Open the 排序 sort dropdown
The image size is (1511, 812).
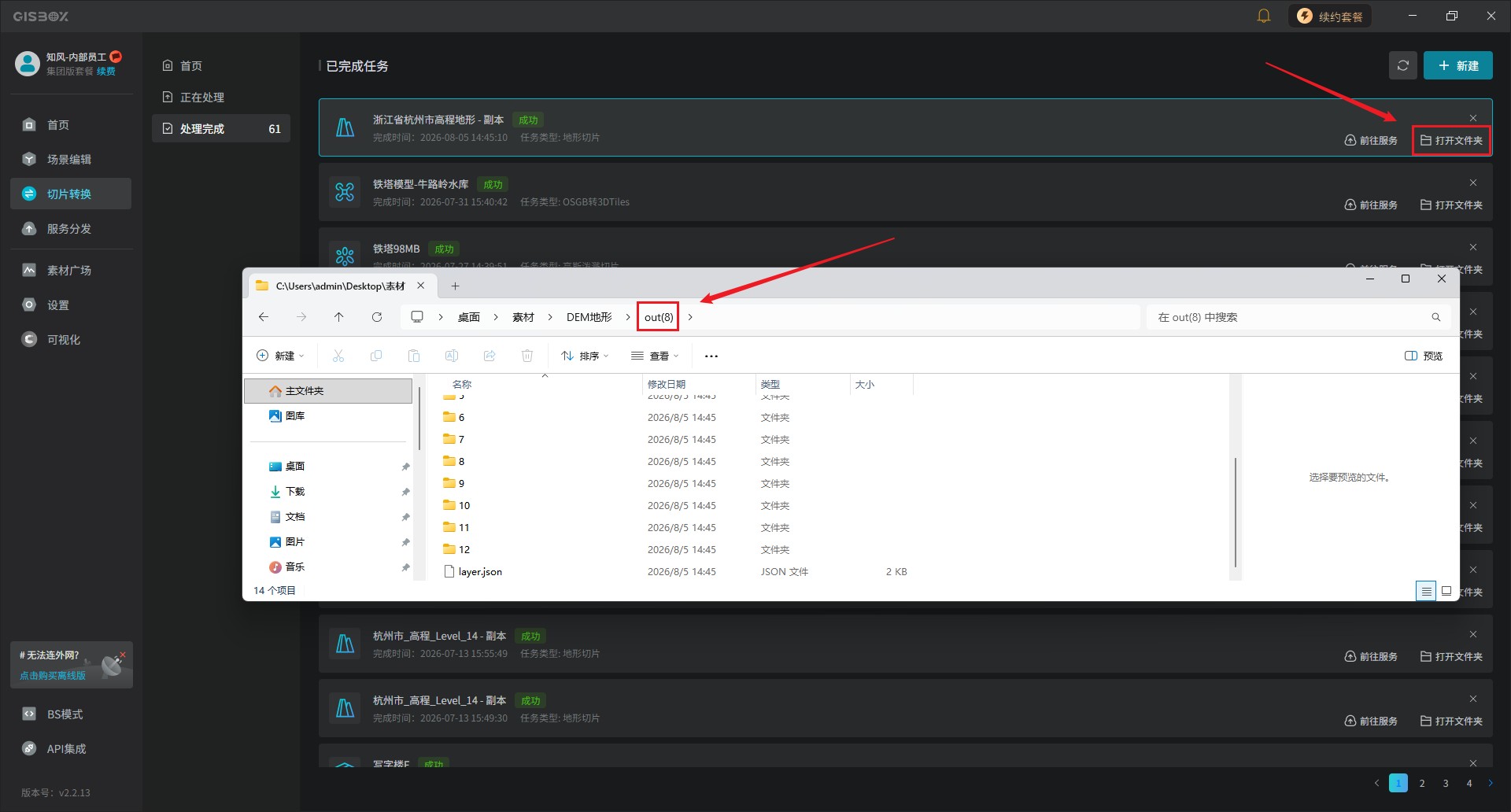pos(585,356)
